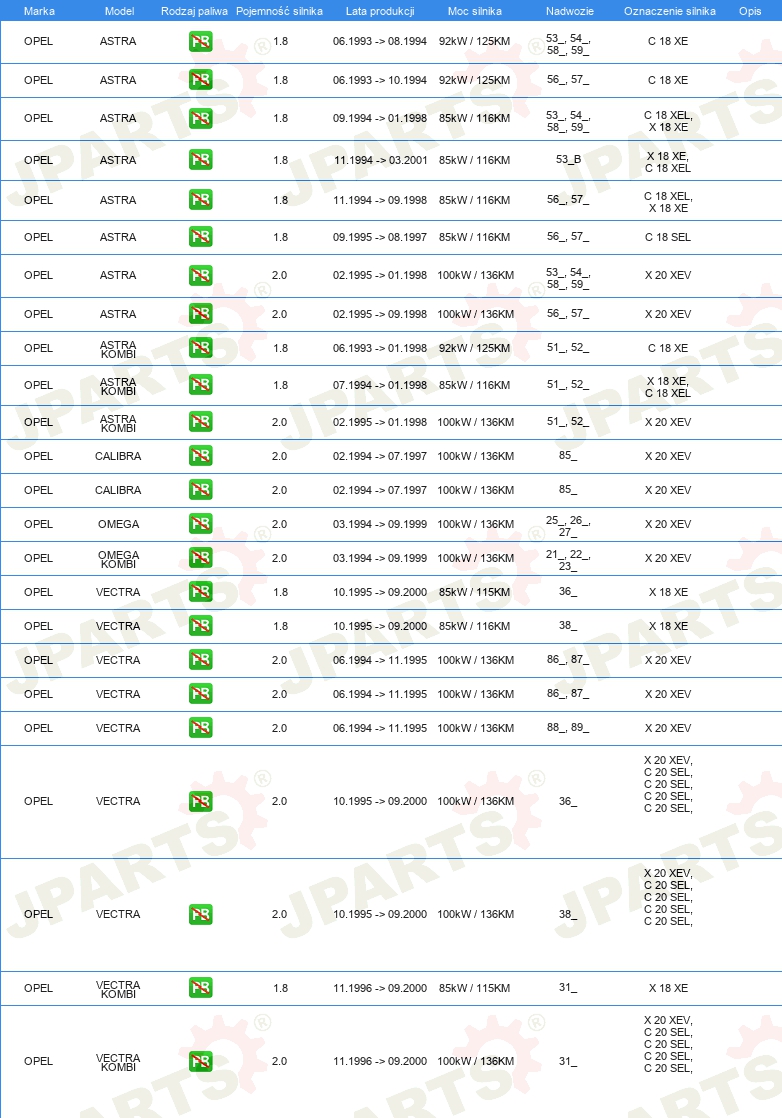The height and width of the screenshot is (1118, 782).
Task: Select the date cell 02.1995 -> 09.1998
Action: [x=380, y=314]
